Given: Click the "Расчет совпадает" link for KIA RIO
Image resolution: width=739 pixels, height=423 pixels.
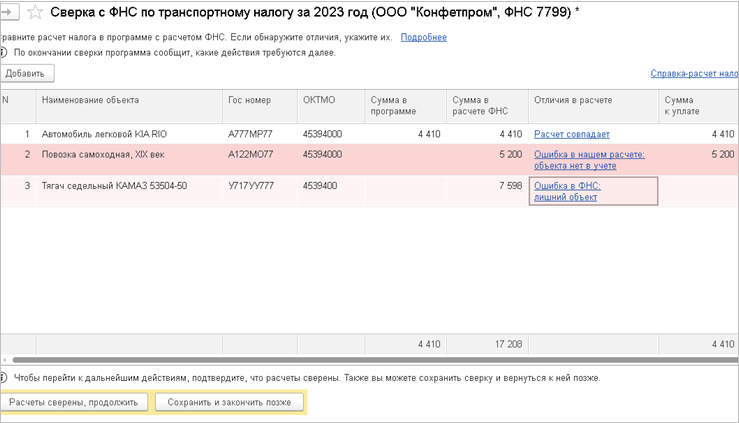Looking at the screenshot, I should point(572,134).
